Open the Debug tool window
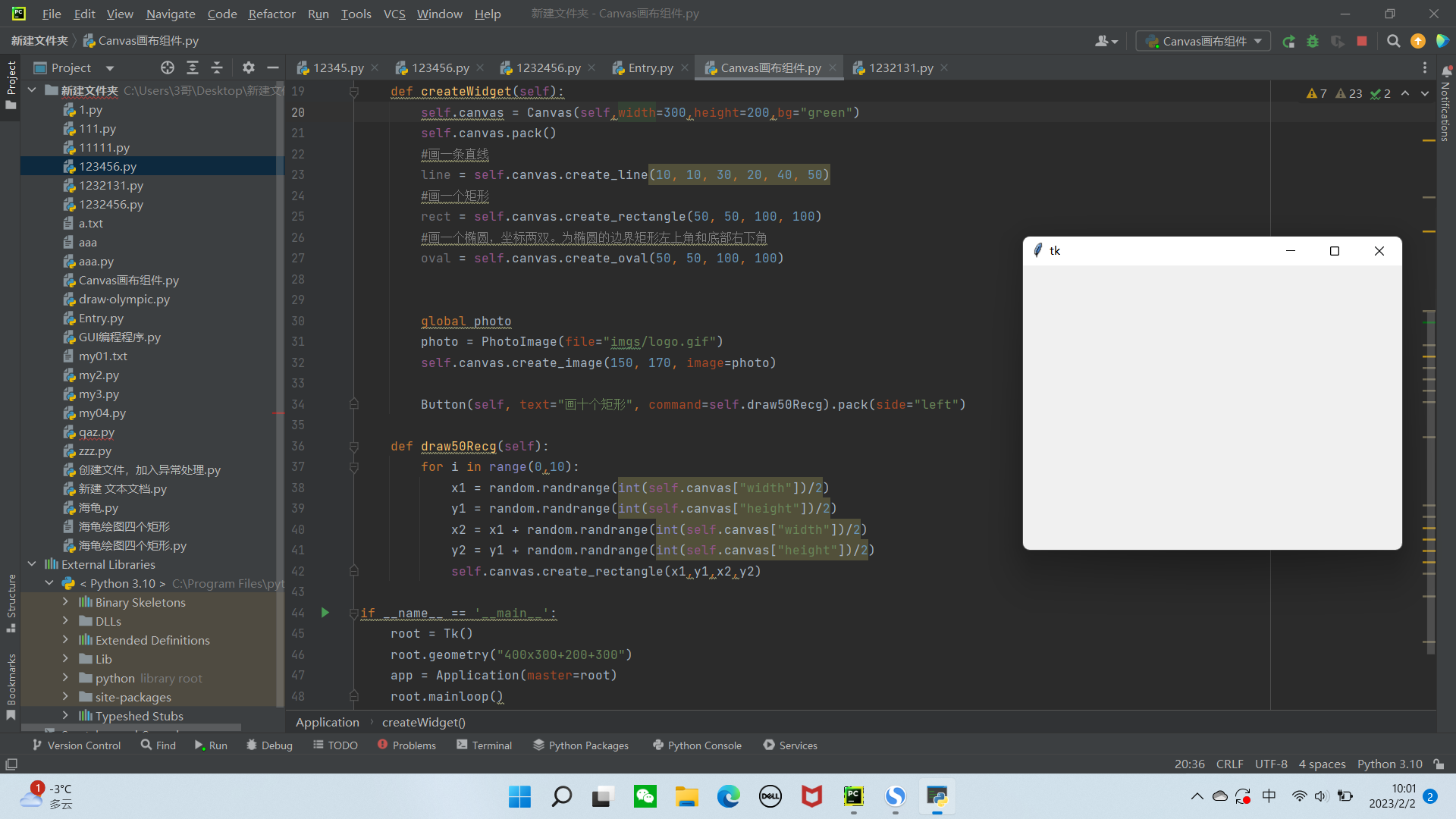1456x819 pixels. tap(269, 745)
